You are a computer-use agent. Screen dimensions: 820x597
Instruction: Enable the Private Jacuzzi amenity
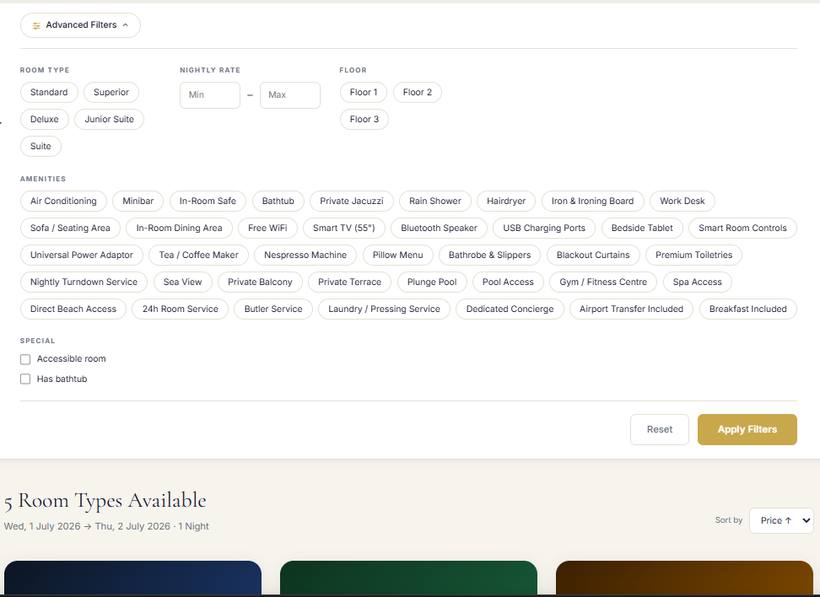tap(351, 201)
